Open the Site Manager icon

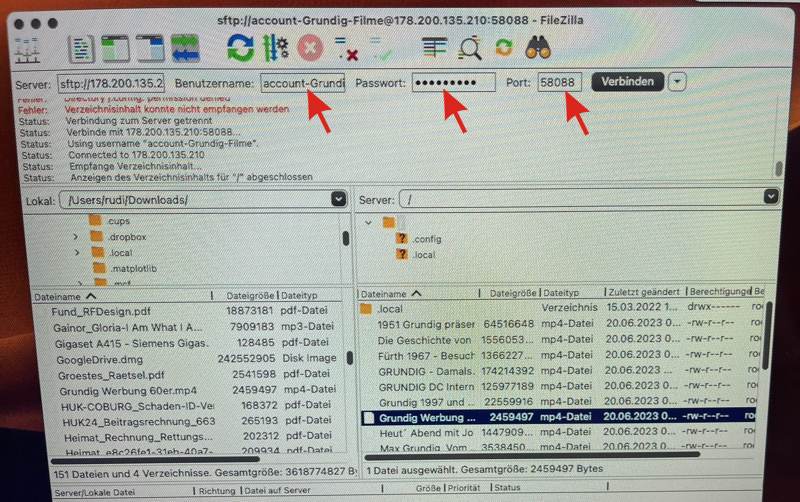coord(28,47)
